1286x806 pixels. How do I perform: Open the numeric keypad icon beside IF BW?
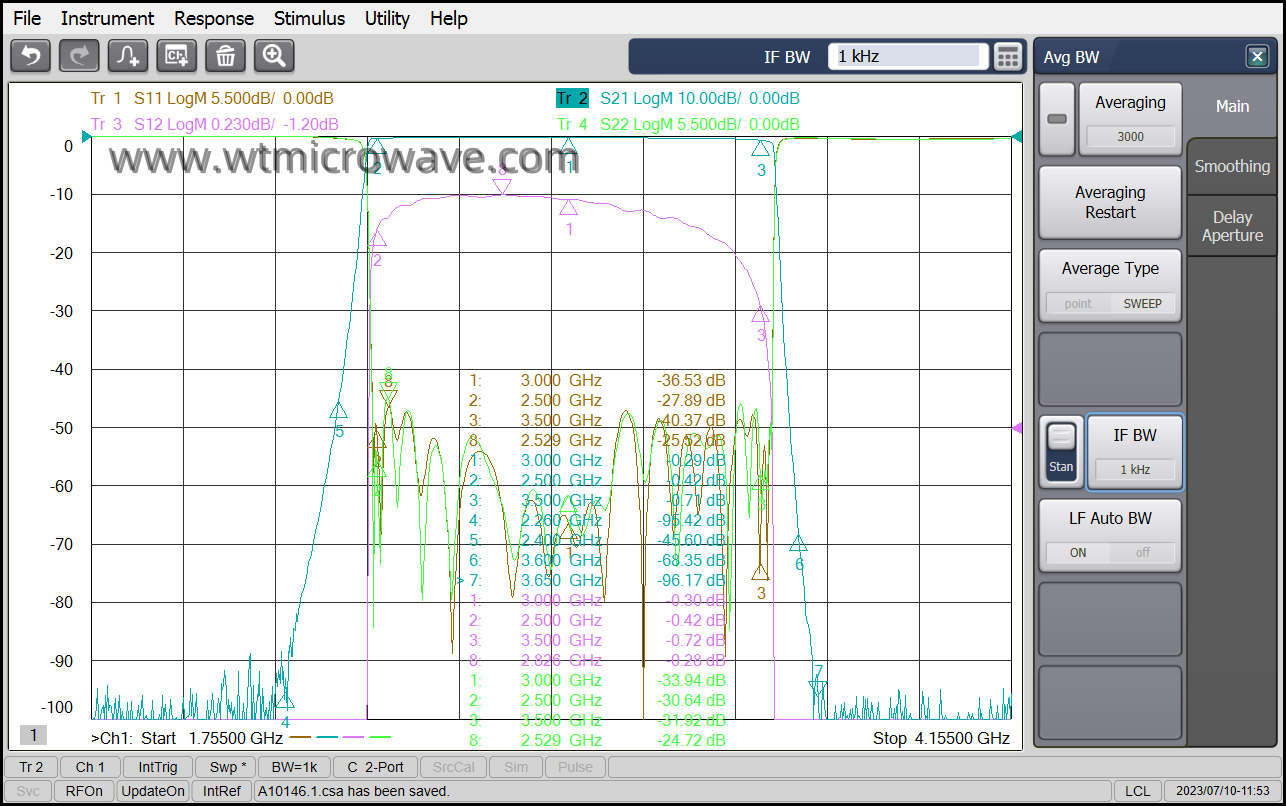tap(1008, 57)
